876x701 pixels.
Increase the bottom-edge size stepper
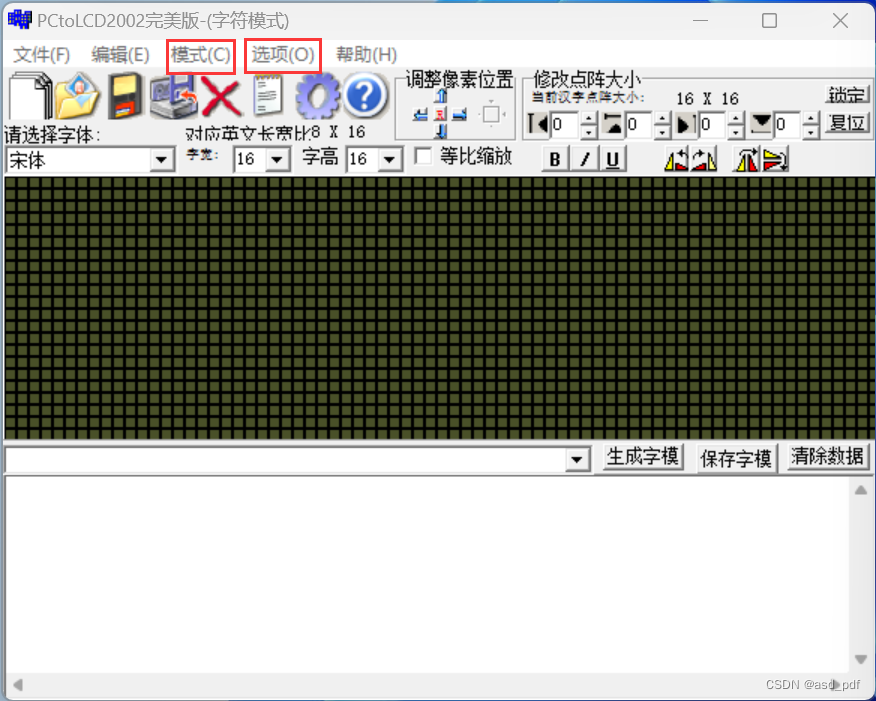(811, 118)
